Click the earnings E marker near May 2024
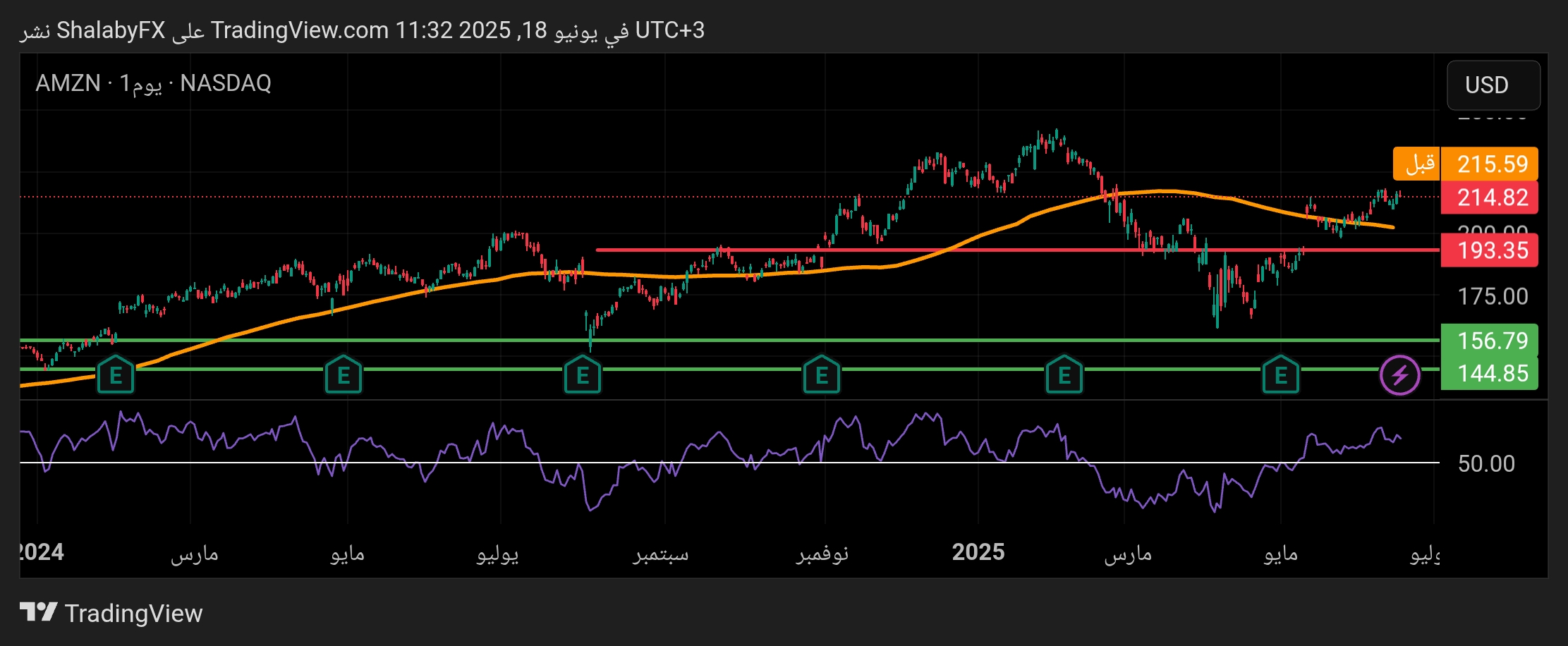The height and width of the screenshot is (646, 1568). coord(344,375)
